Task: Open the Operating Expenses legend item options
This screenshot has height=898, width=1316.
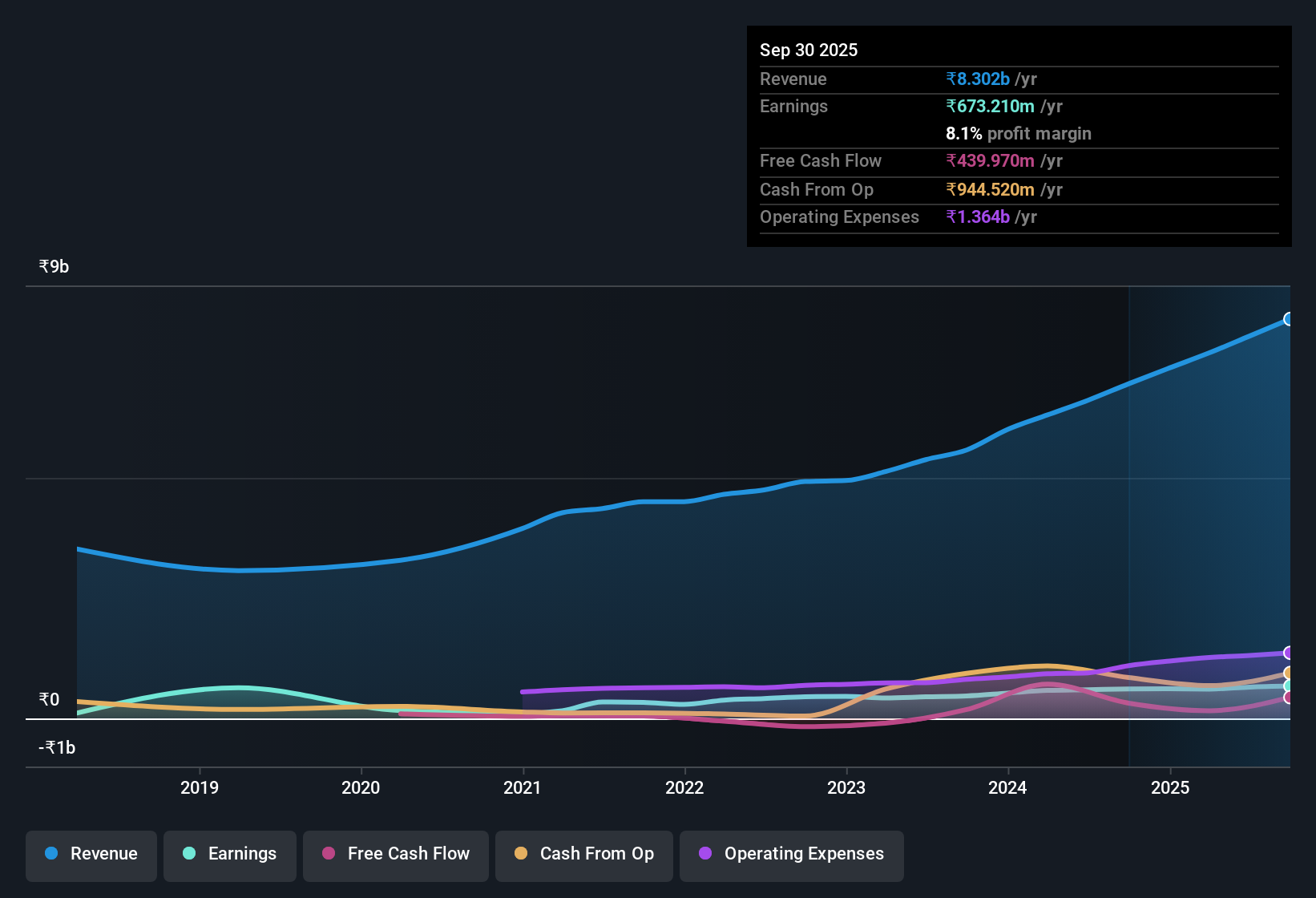Action: point(791,856)
